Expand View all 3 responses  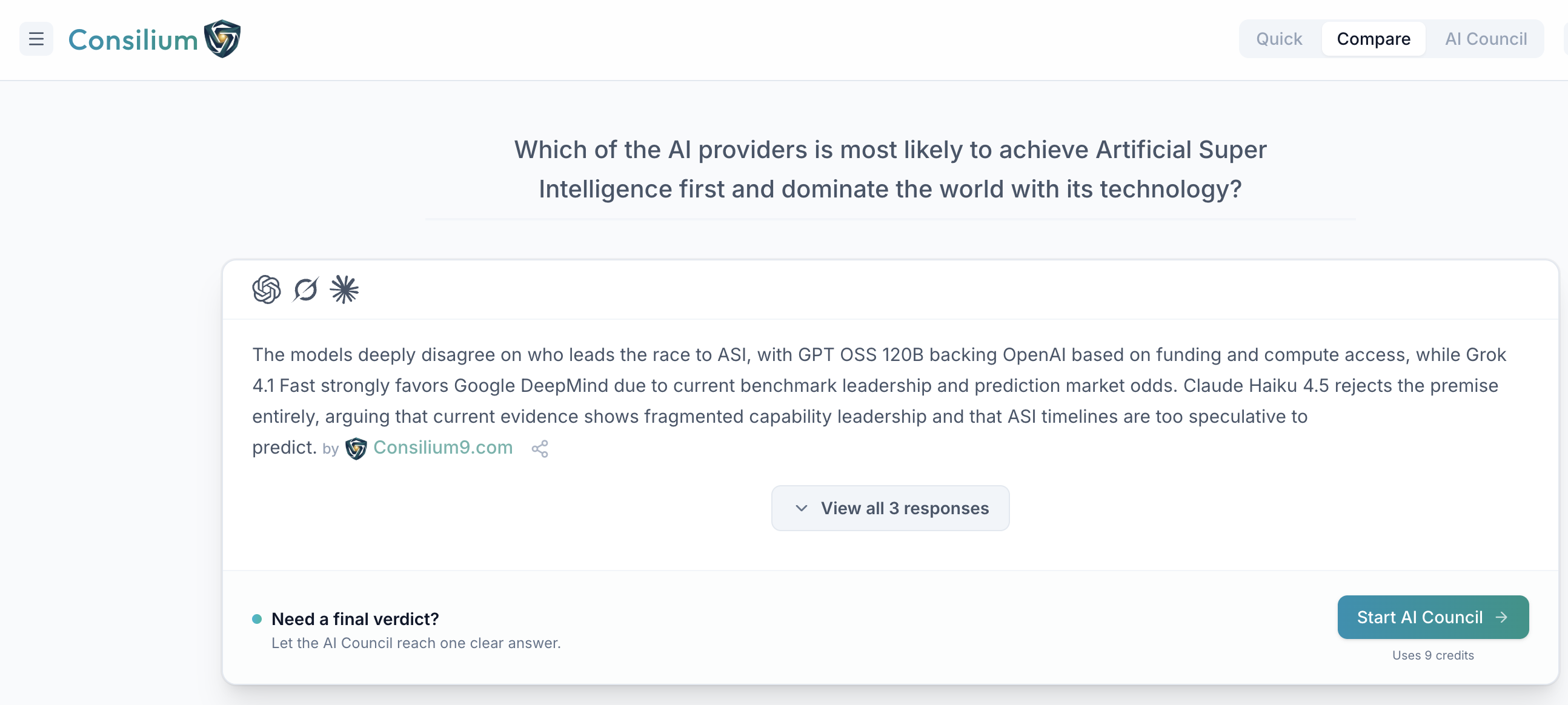pyautogui.click(x=904, y=508)
